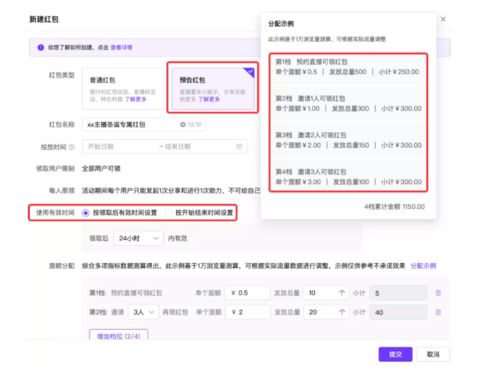Click the 分配示例 popup title
The height and width of the screenshot is (371, 500).
(281, 24)
